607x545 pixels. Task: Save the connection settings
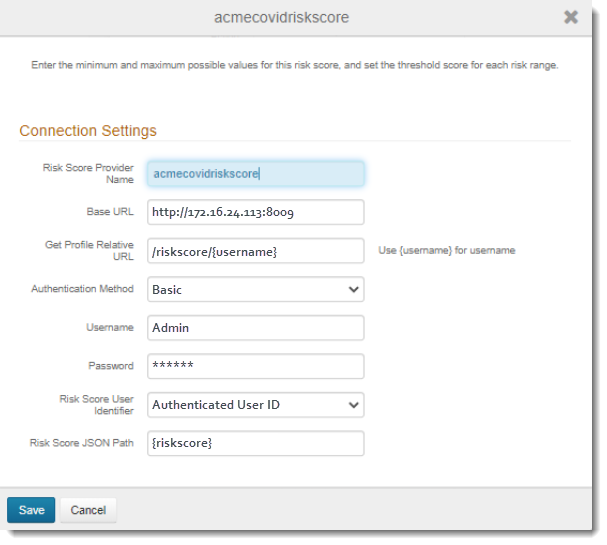31,510
